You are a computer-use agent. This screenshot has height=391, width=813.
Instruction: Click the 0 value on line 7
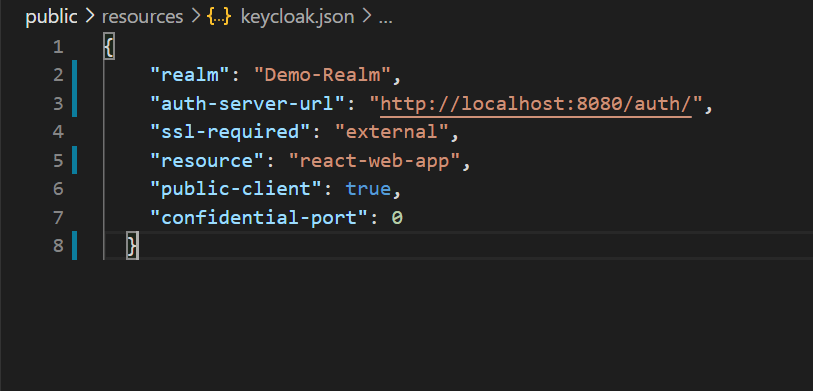tap(397, 217)
